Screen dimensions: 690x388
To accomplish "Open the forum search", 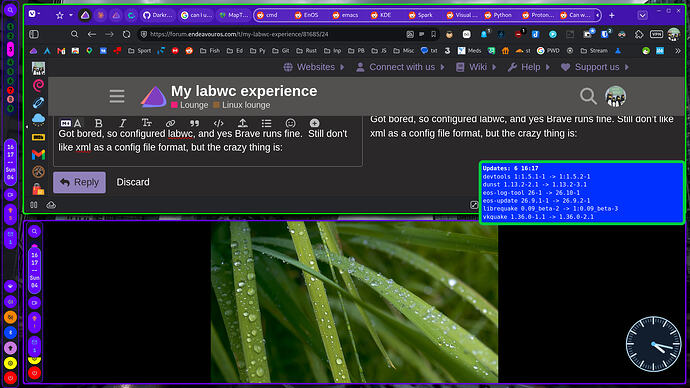I will [x=588, y=96].
